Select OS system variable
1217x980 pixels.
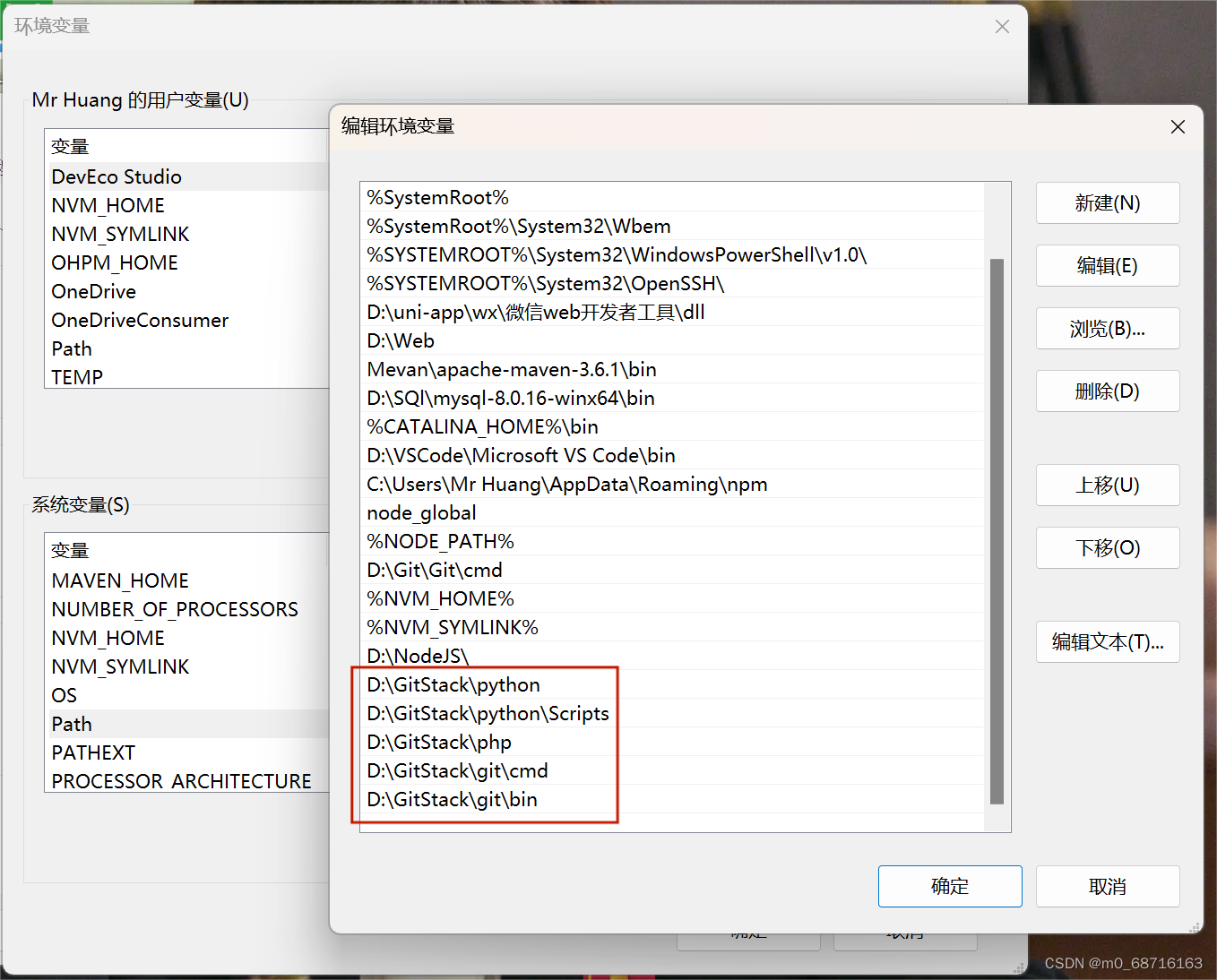(187, 695)
